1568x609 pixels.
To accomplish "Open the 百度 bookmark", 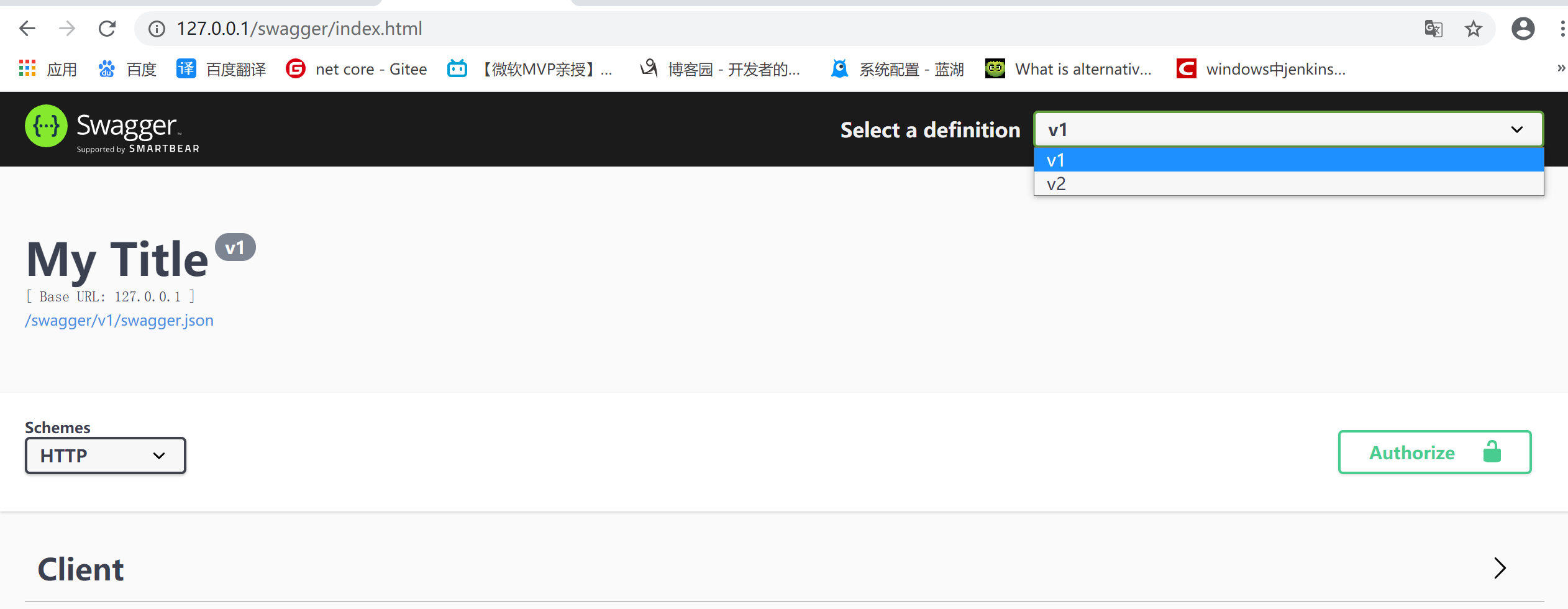I will pyautogui.click(x=127, y=69).
